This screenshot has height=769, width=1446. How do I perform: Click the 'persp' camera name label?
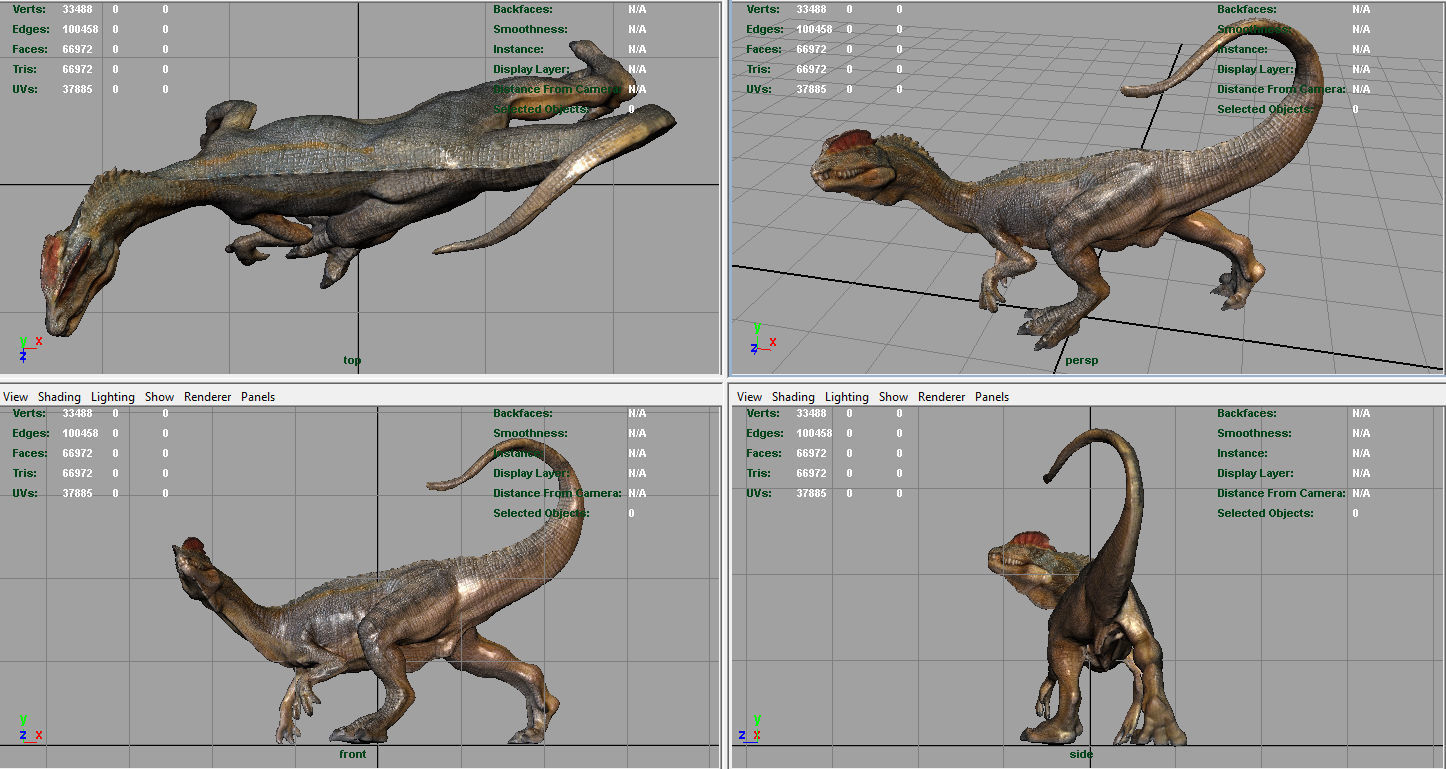point(1081,360)
